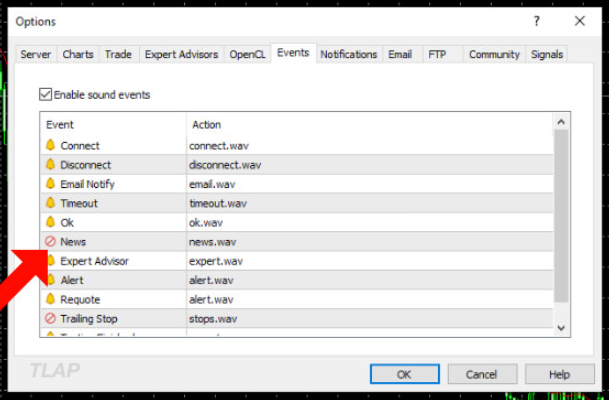Click the events list scrollbar thumb
Image resolution: width=609 pixels, height=400 pixels.
coord(561,216)
